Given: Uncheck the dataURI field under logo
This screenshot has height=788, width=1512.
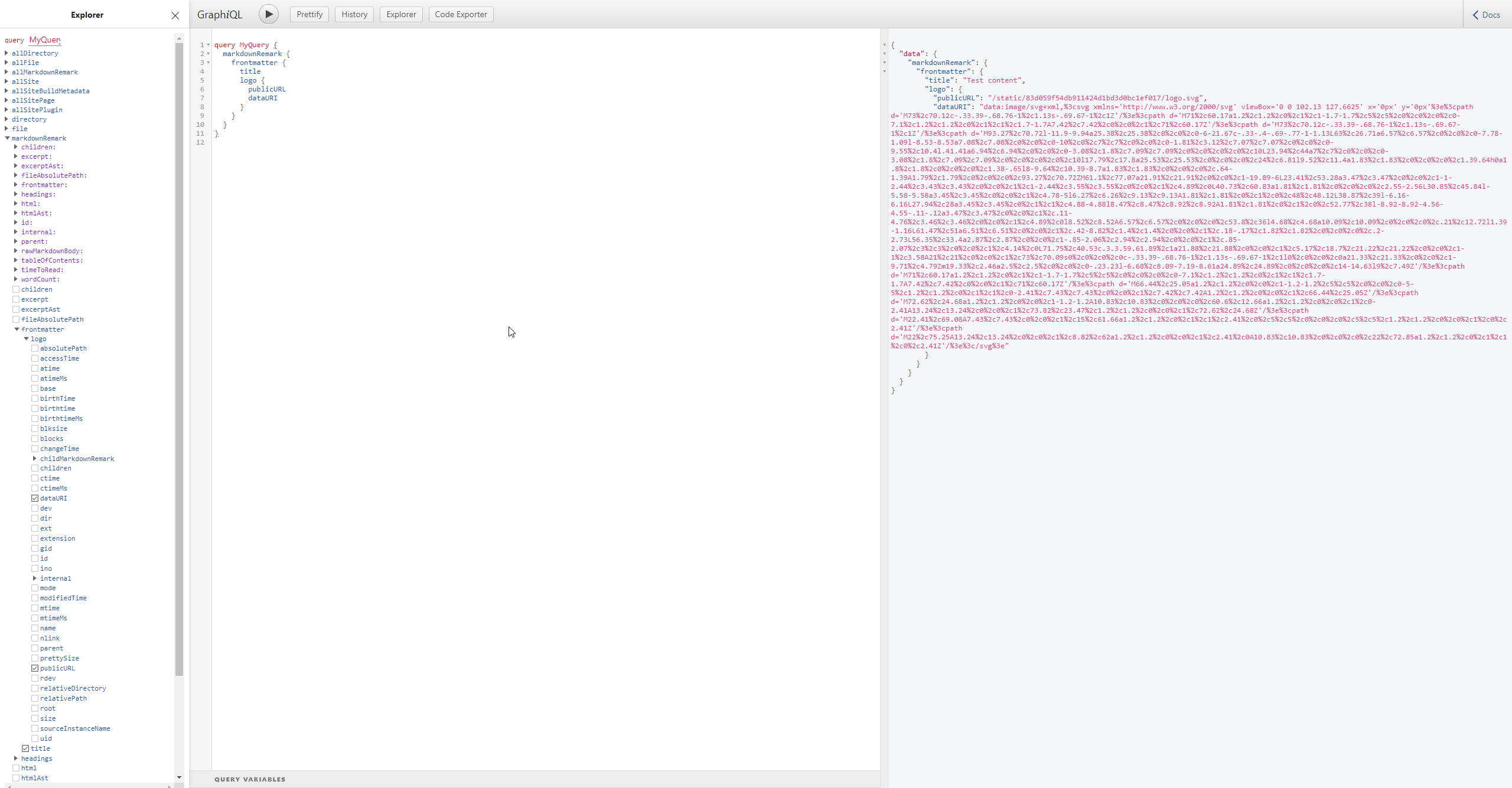Looking at the screenshot, I should [x=35, y=498].
